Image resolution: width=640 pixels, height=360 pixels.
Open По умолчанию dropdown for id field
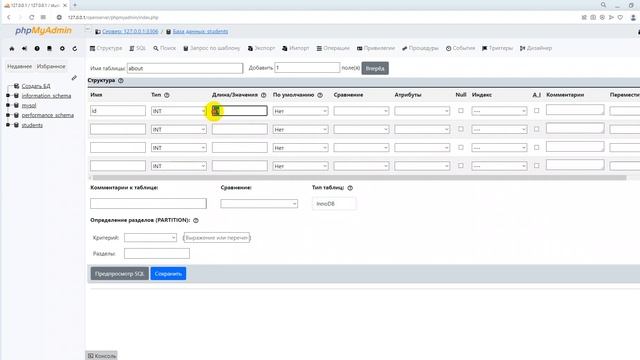(x=300, y=111)
